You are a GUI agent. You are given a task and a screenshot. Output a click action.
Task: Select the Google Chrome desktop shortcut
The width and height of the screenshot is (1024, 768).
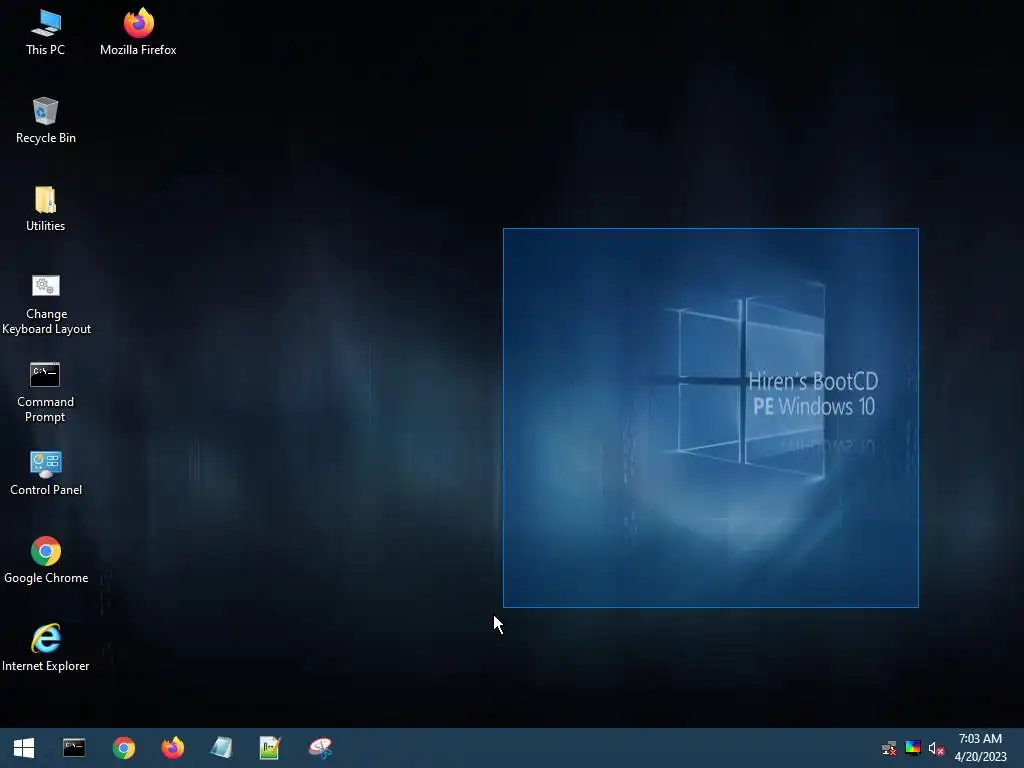tap(46, 561)
